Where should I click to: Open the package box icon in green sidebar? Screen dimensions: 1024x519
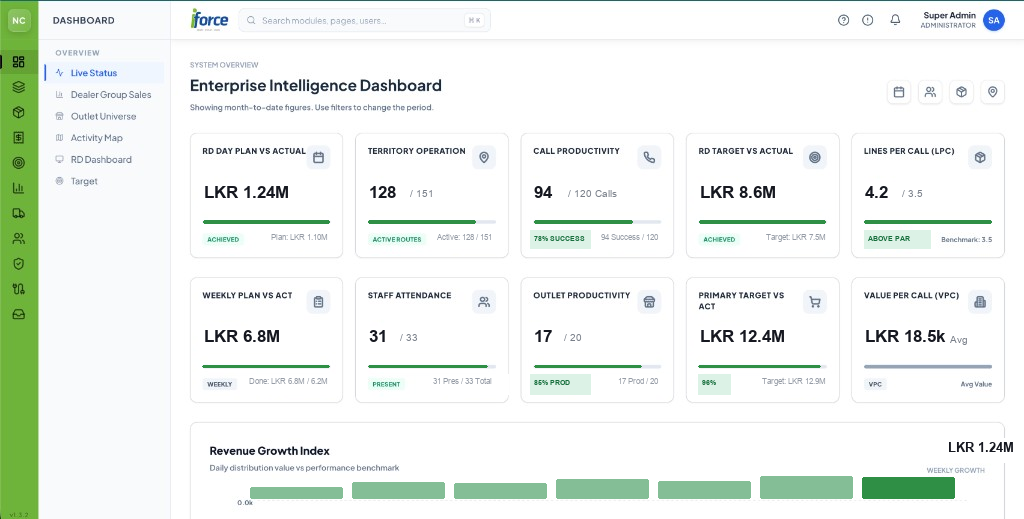point(18,112)
